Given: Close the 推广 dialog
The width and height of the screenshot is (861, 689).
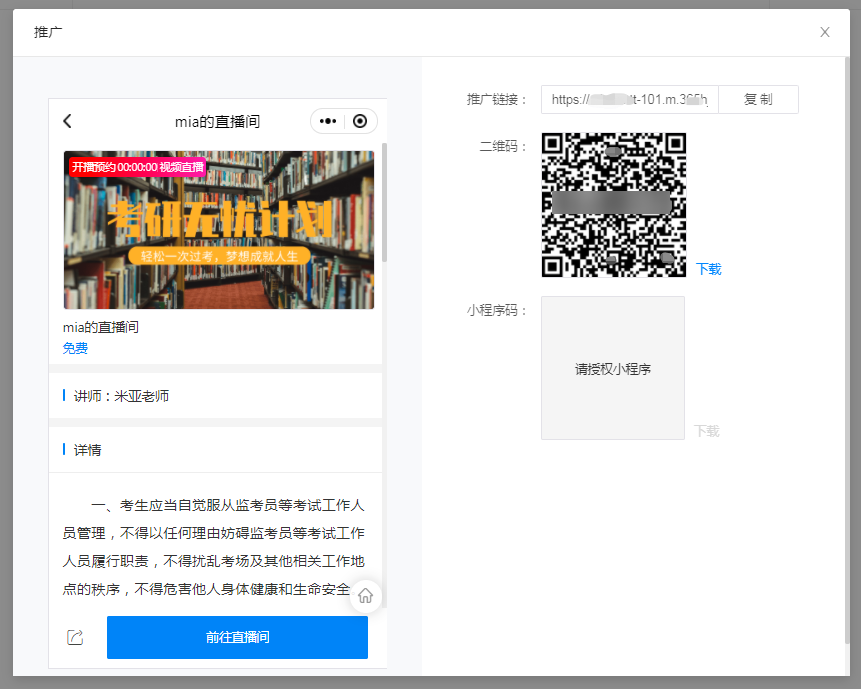Looking at the screenshot, I should pyautogui.click(x=825, y=32).
